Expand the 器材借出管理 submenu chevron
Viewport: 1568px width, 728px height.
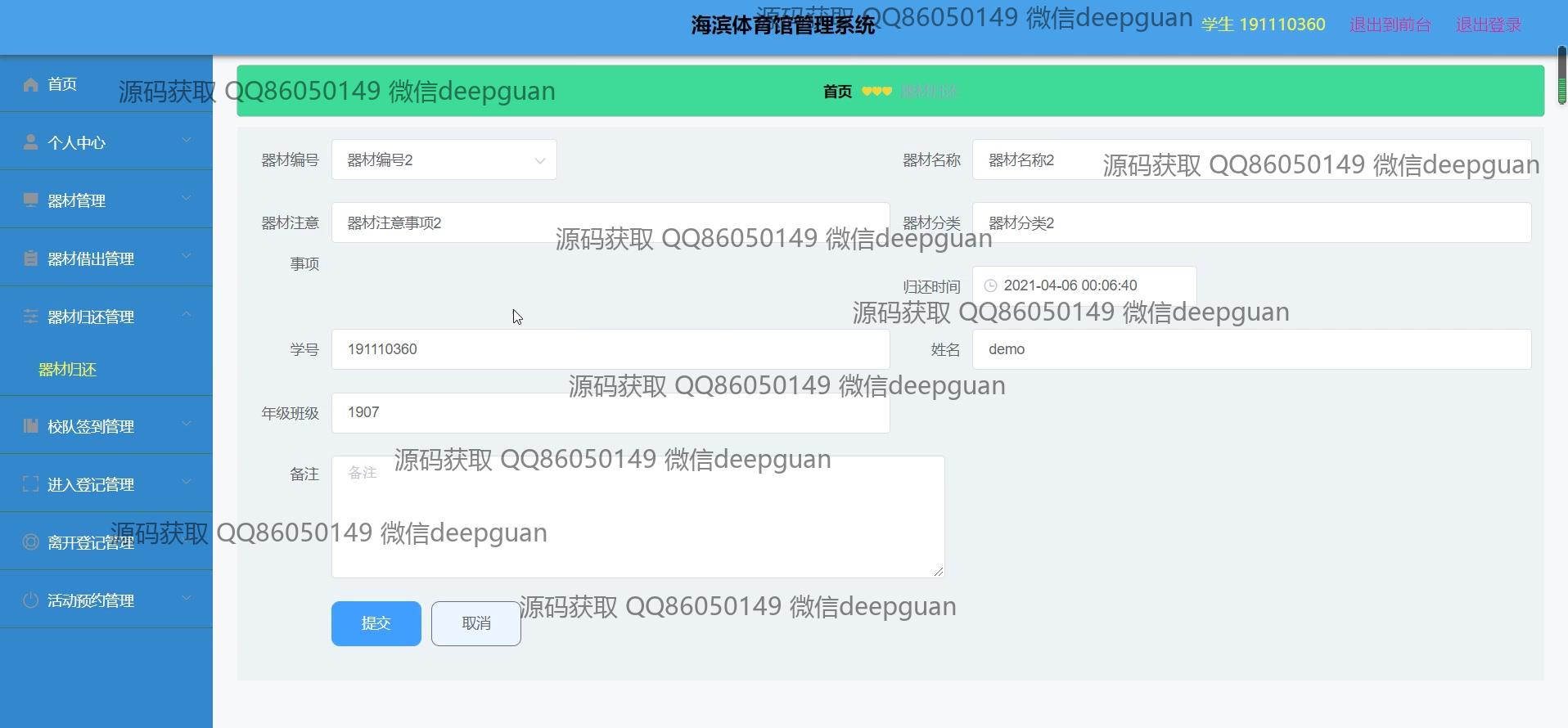point(187,257)
